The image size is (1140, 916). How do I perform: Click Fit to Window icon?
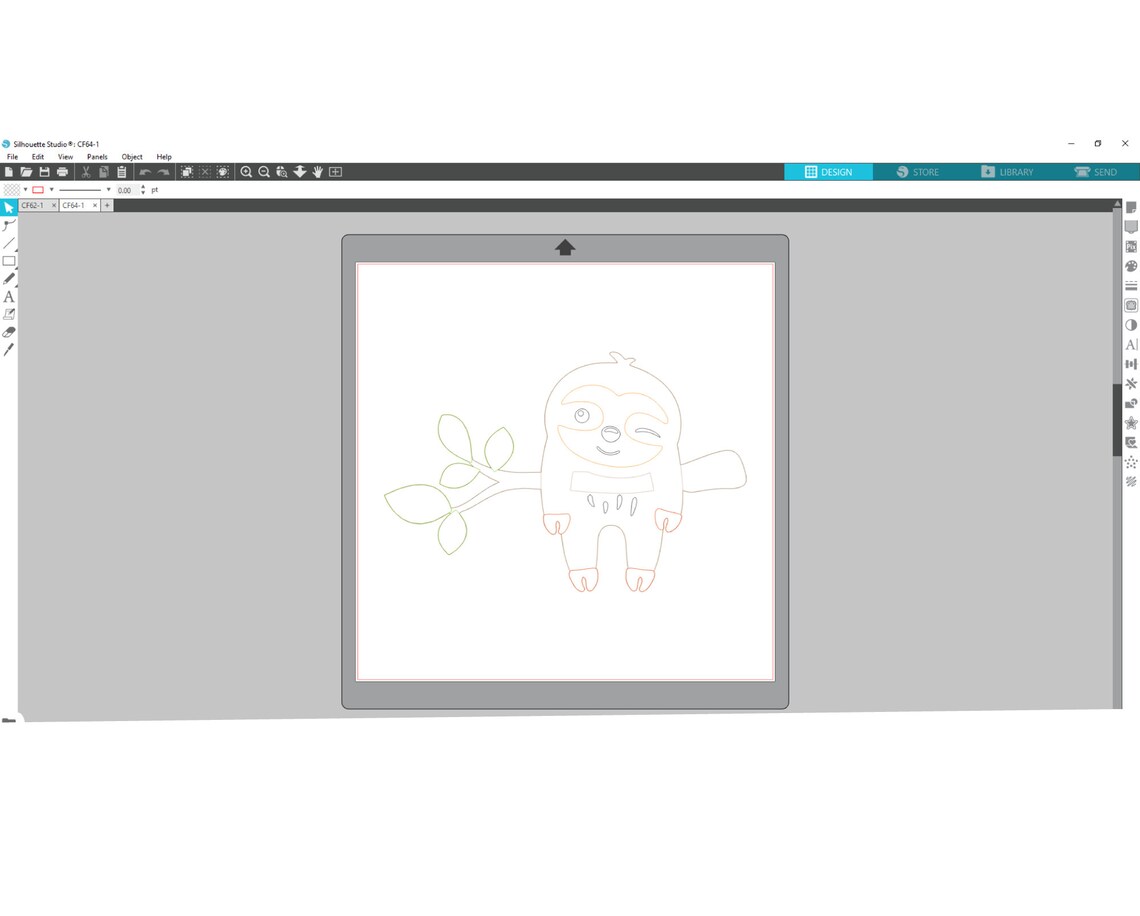pyautogui.click(x=335, y=172)
